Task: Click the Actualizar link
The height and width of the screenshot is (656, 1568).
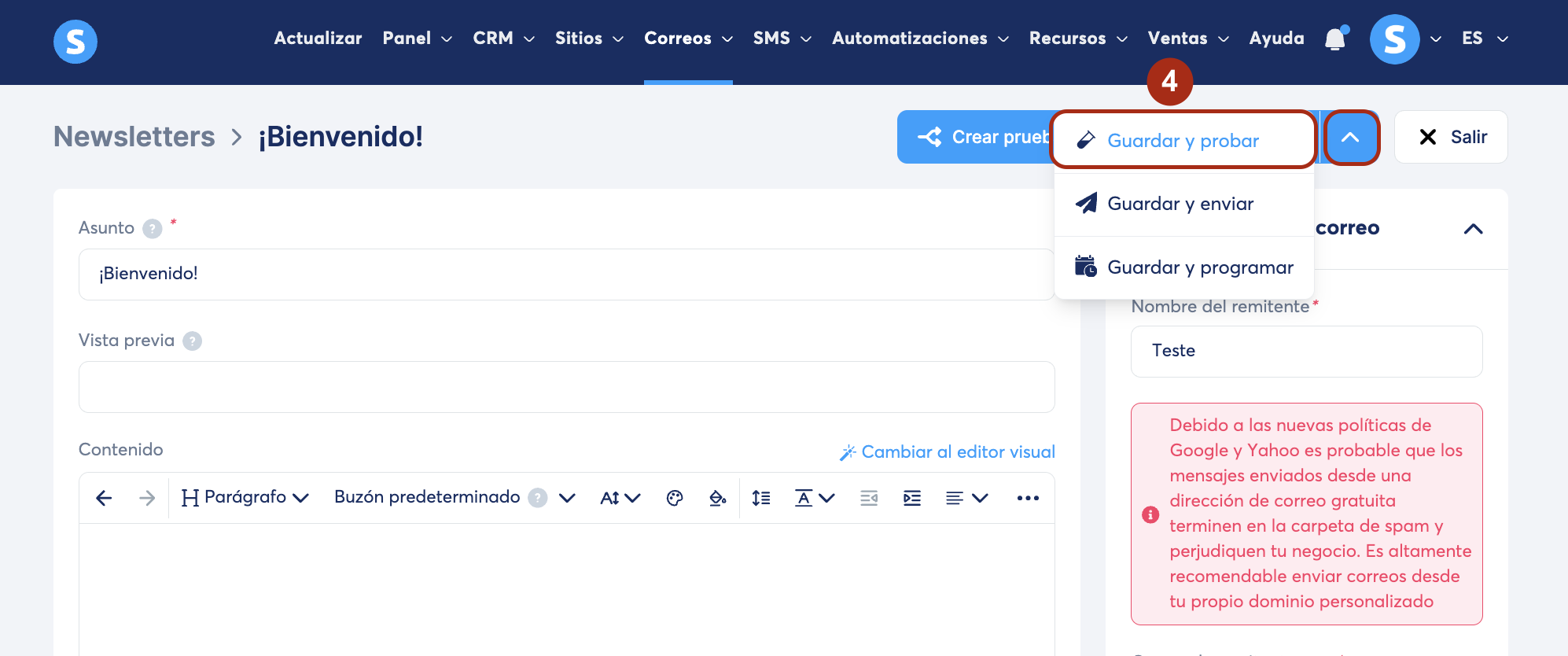Action: point(318,39)
